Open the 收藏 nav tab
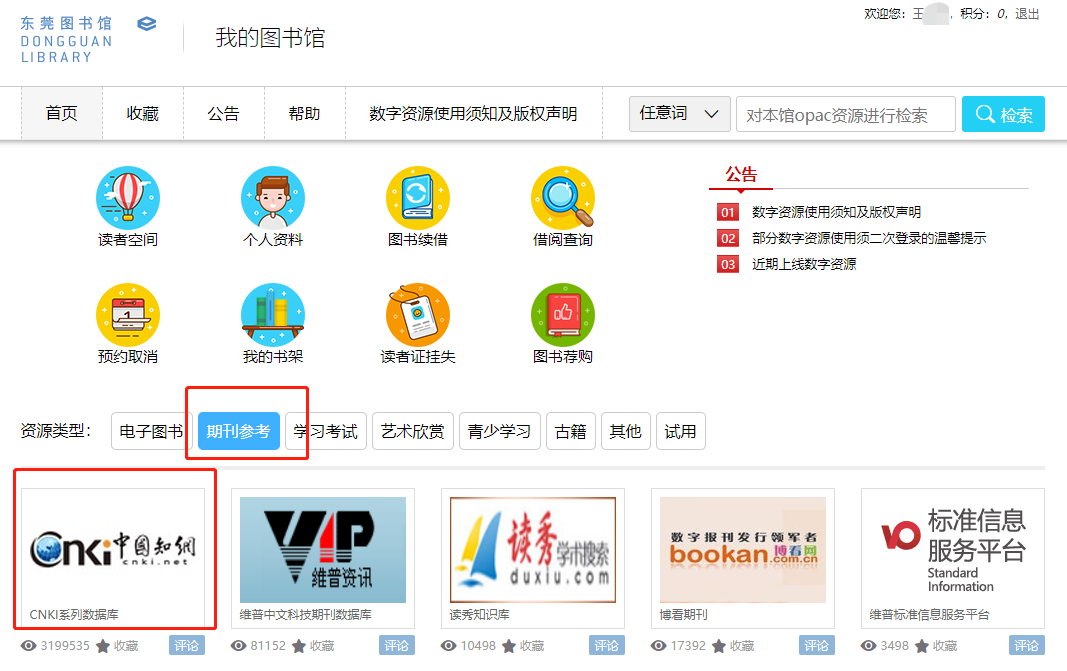The height and width of the screenshot is (671, 1067). (x=143, y=114)
